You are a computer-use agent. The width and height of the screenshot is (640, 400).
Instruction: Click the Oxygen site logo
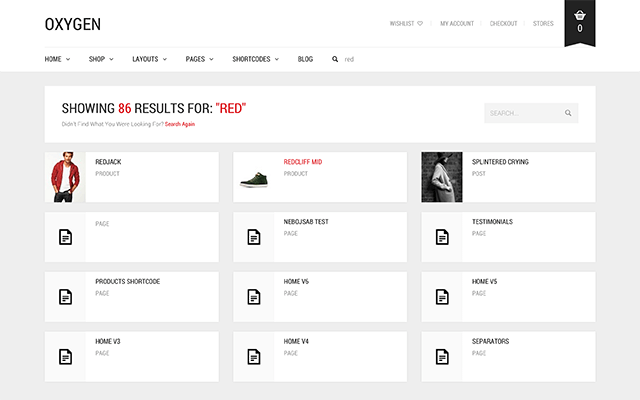(73, 24)
